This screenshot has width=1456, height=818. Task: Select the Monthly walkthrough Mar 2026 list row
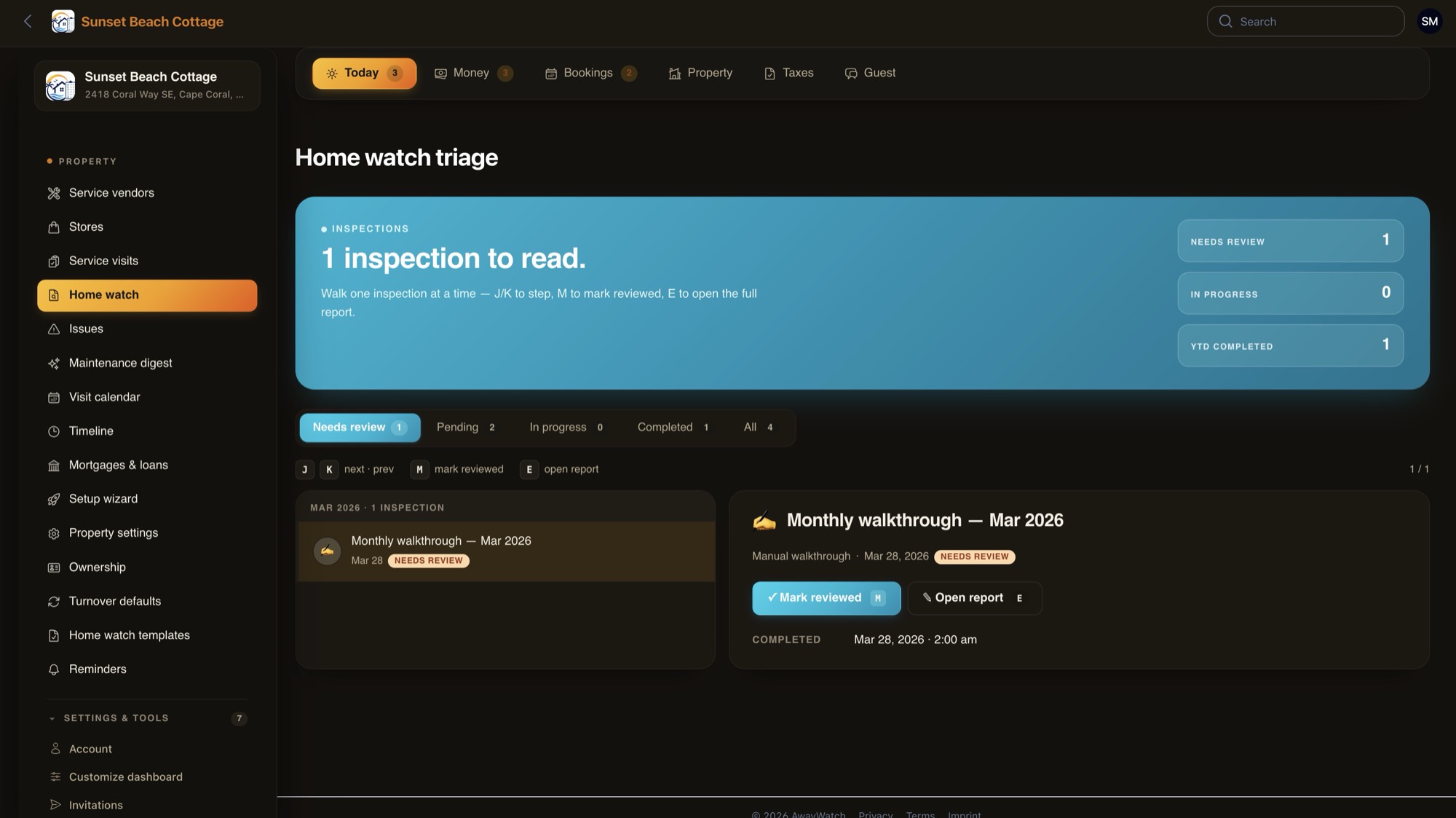[505, 551]
